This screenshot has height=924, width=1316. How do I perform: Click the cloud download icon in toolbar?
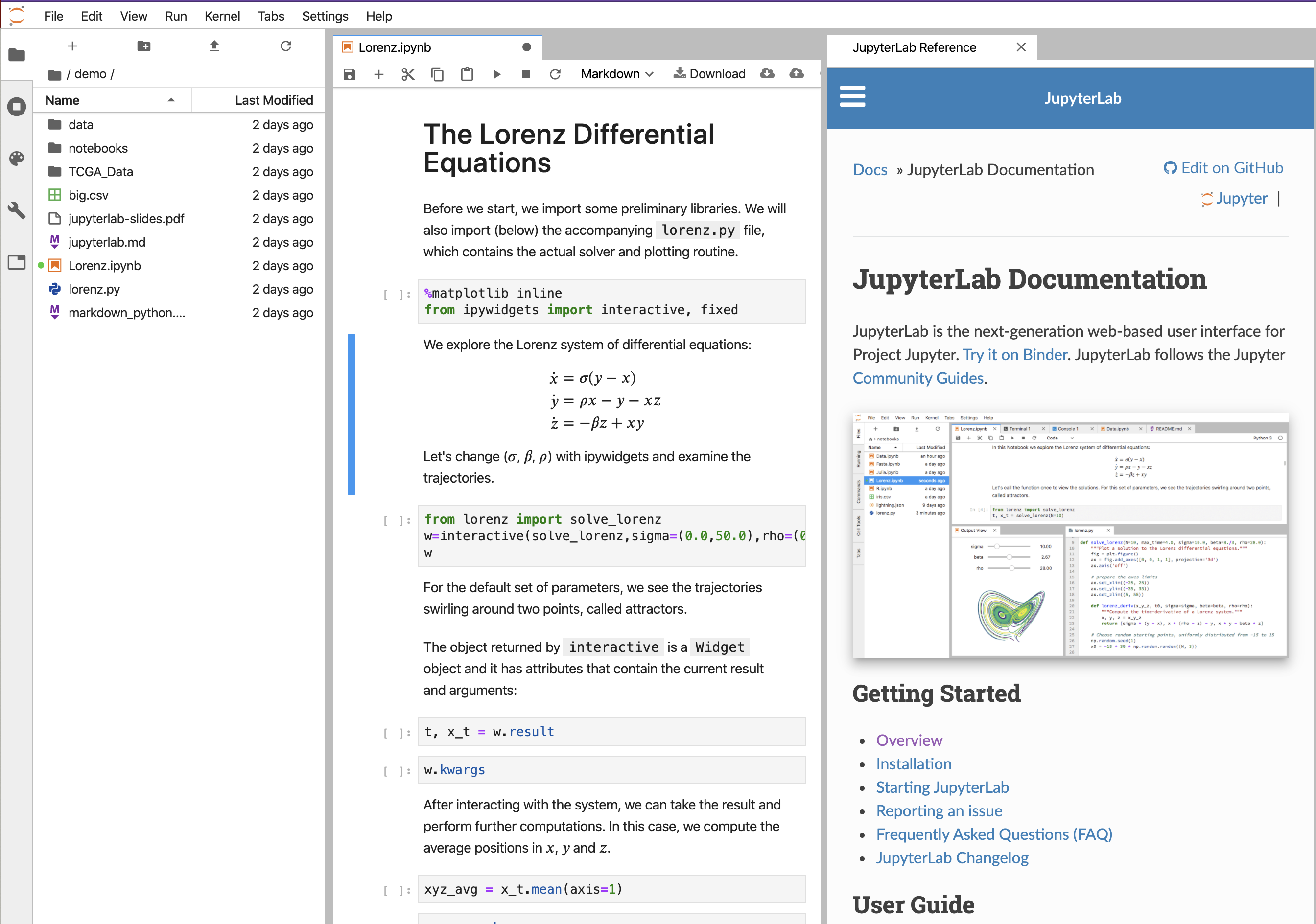(x=767, y=73)
